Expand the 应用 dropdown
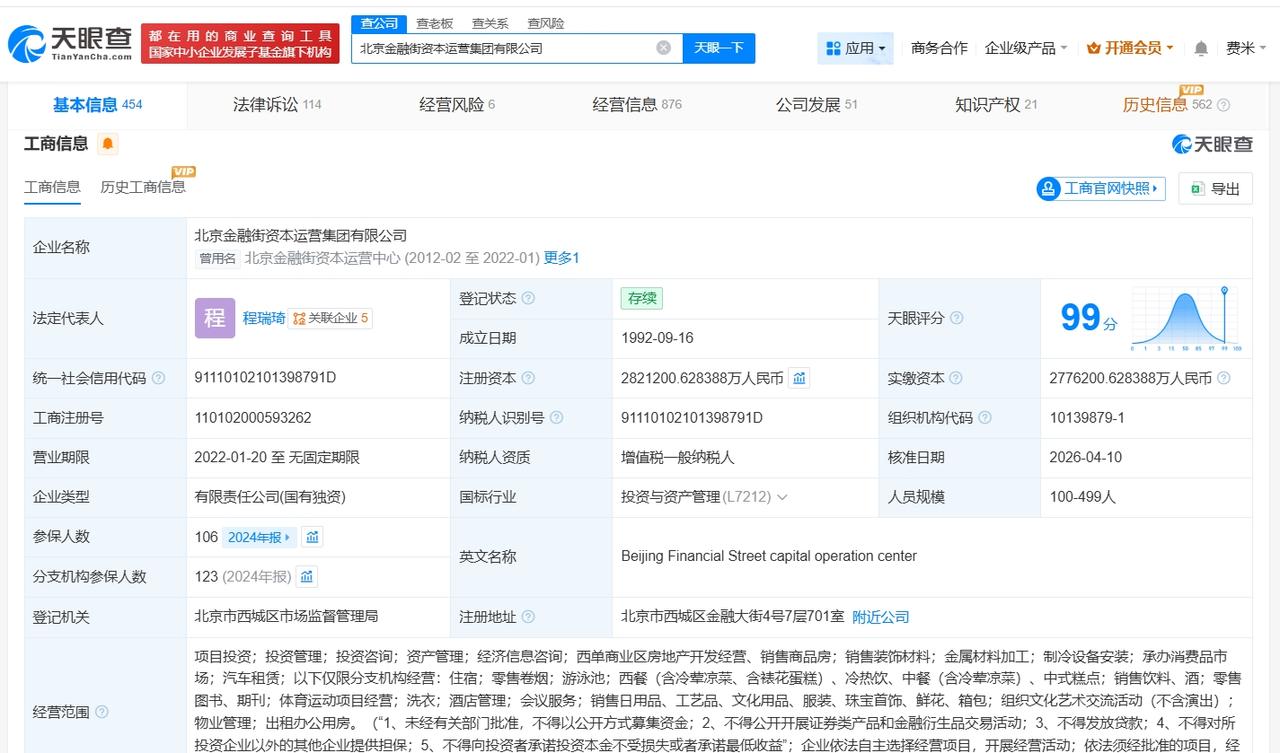Image resolution: width=1280 pixels, height=753 pixels. [855, 47]
